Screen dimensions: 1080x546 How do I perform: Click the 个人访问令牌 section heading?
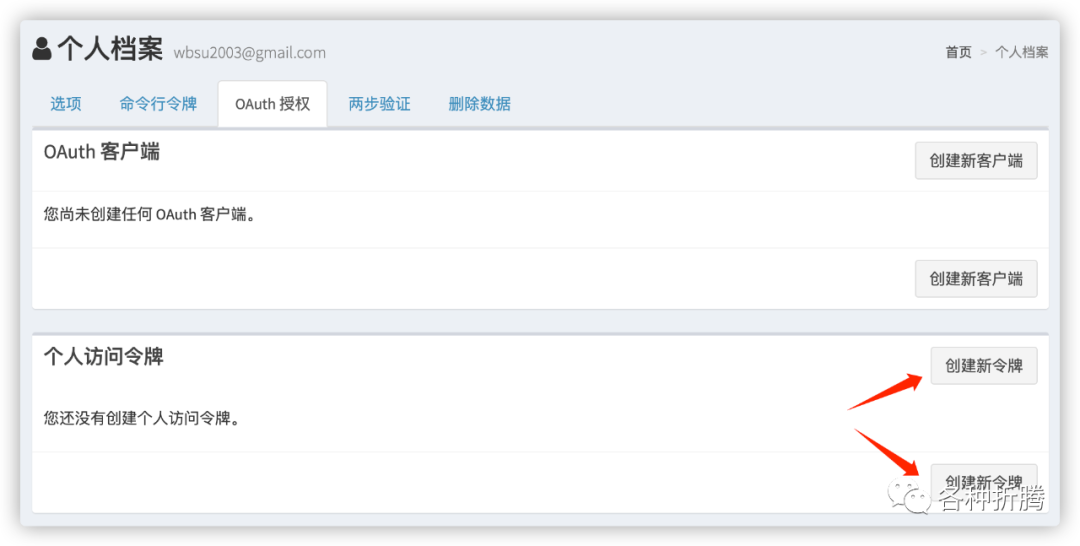[103, 357]
